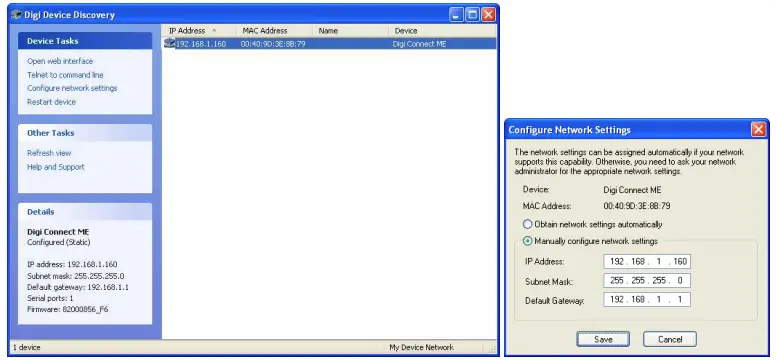Image resolution: width=776 pixels, height=361 pixels.
Task: Choose Telnet to command line
Action: coord(65,75)
